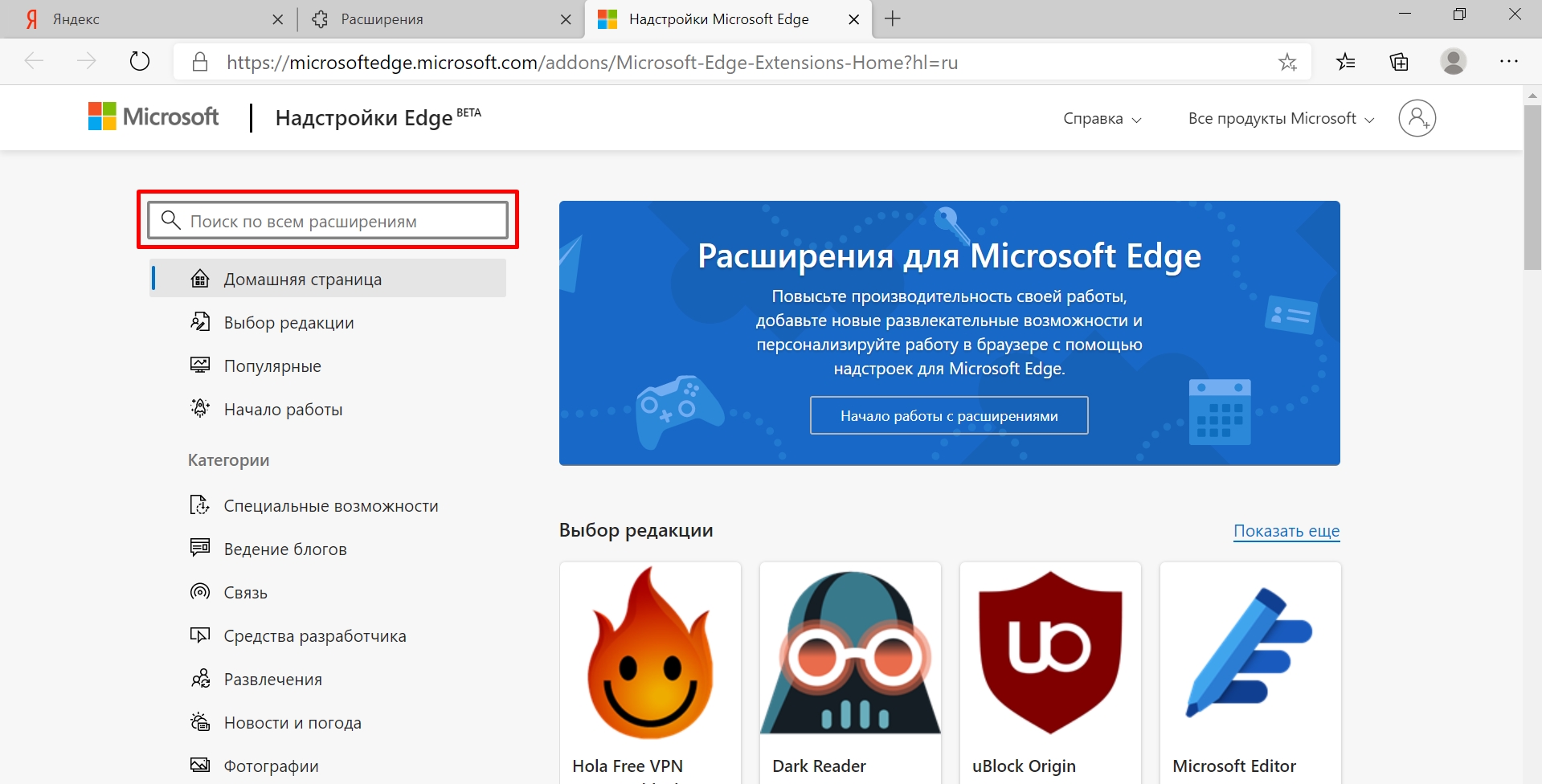Open the uBlock Origin card
The width and height of the screenshot is (1542, 784).
(x=1050, y=673)
